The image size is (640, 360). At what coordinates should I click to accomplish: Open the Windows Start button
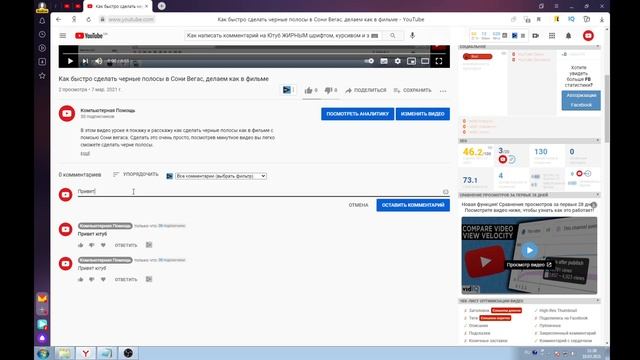tap(43, 353)
